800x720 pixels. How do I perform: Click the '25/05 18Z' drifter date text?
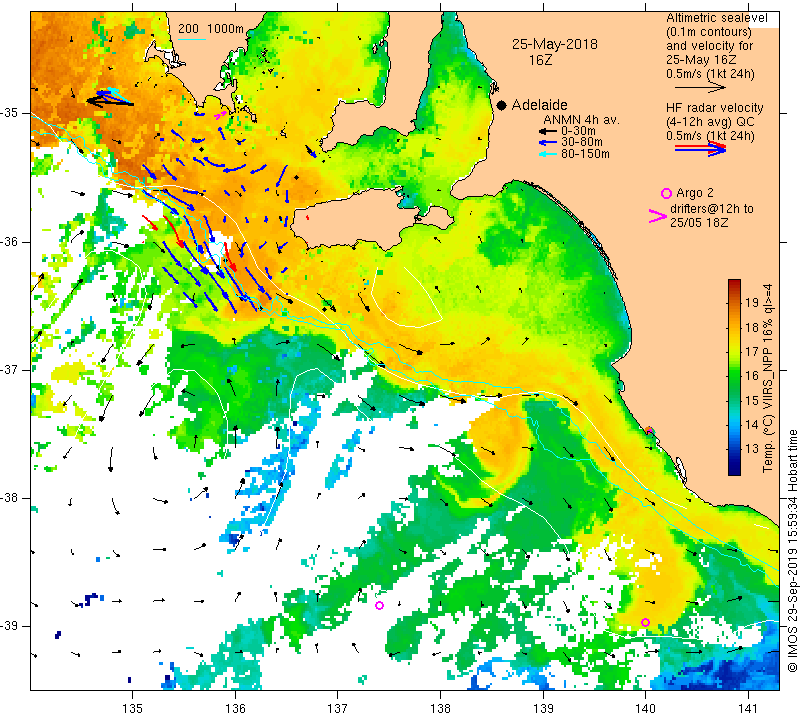(x=699, y=223)
